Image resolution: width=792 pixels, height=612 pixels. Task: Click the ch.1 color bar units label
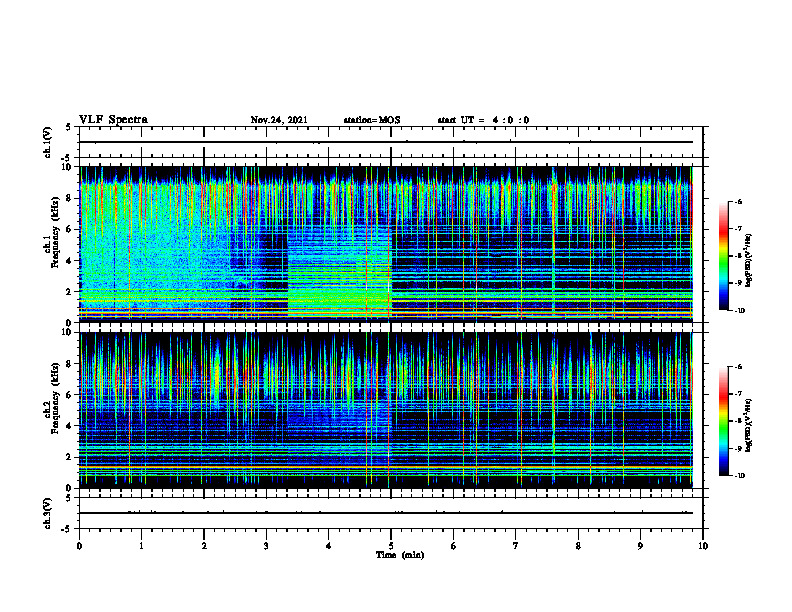coord(749,261)
